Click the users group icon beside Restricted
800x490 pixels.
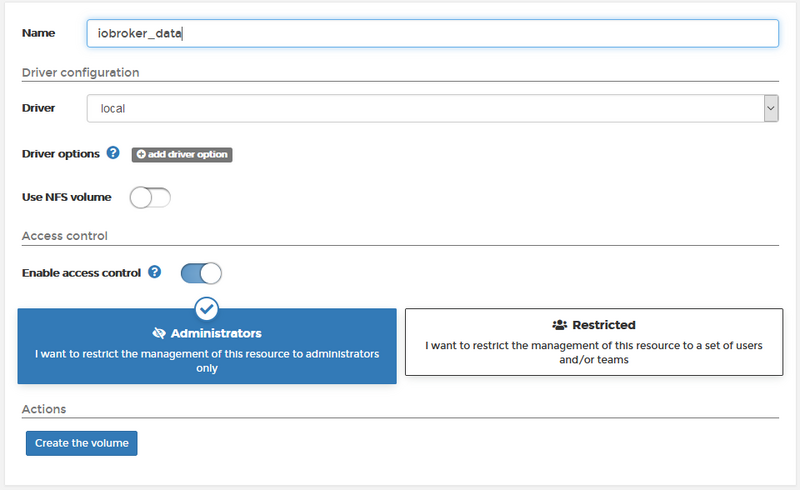pos(559,325)
